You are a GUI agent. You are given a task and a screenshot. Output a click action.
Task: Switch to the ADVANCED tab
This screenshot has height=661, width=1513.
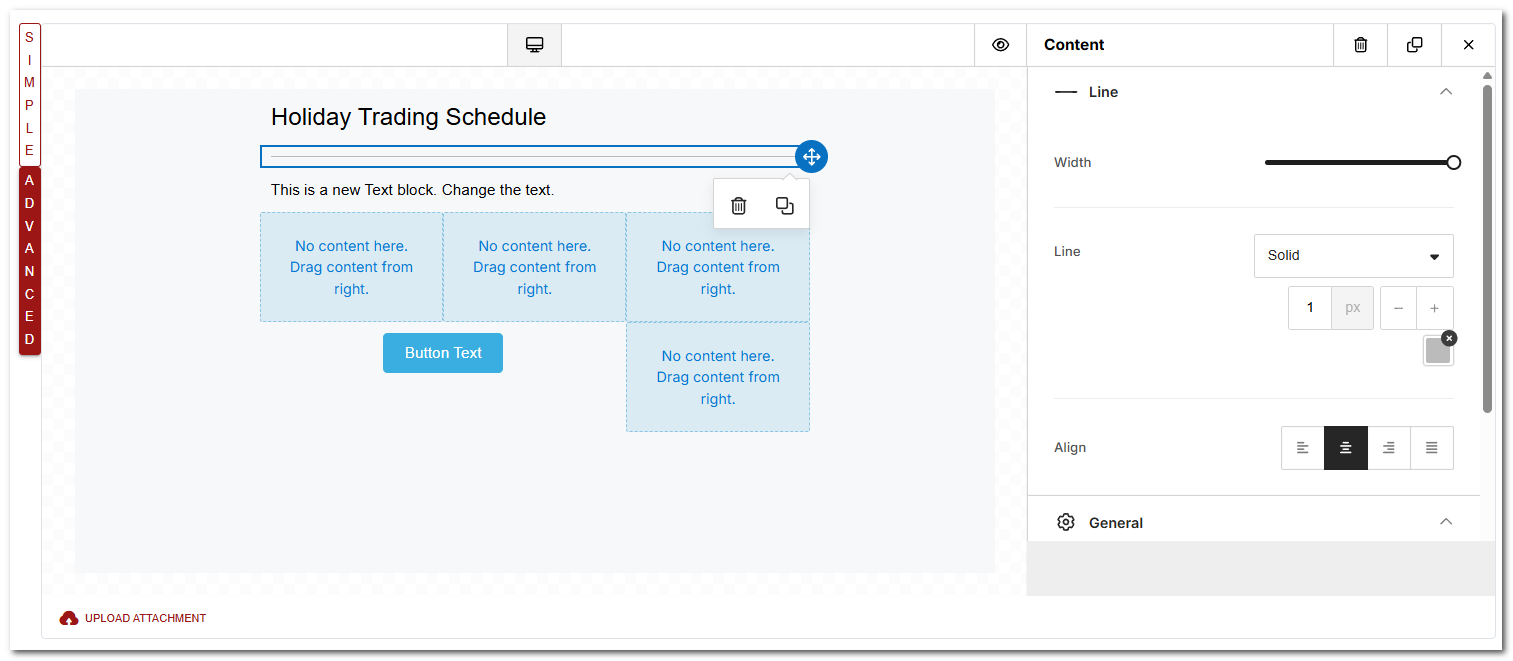click(30, 260)
